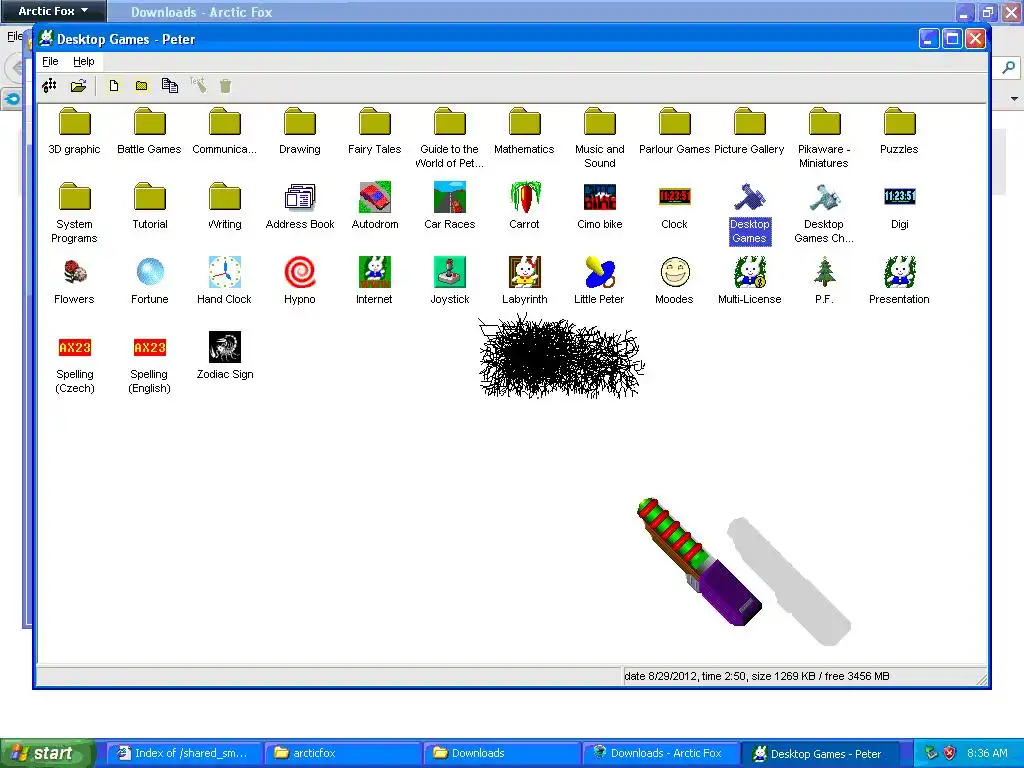Image resolution: width=1024 pixels, height=768 pixels.
Task: Click the Windows start button
Action: tap(48, 753)
